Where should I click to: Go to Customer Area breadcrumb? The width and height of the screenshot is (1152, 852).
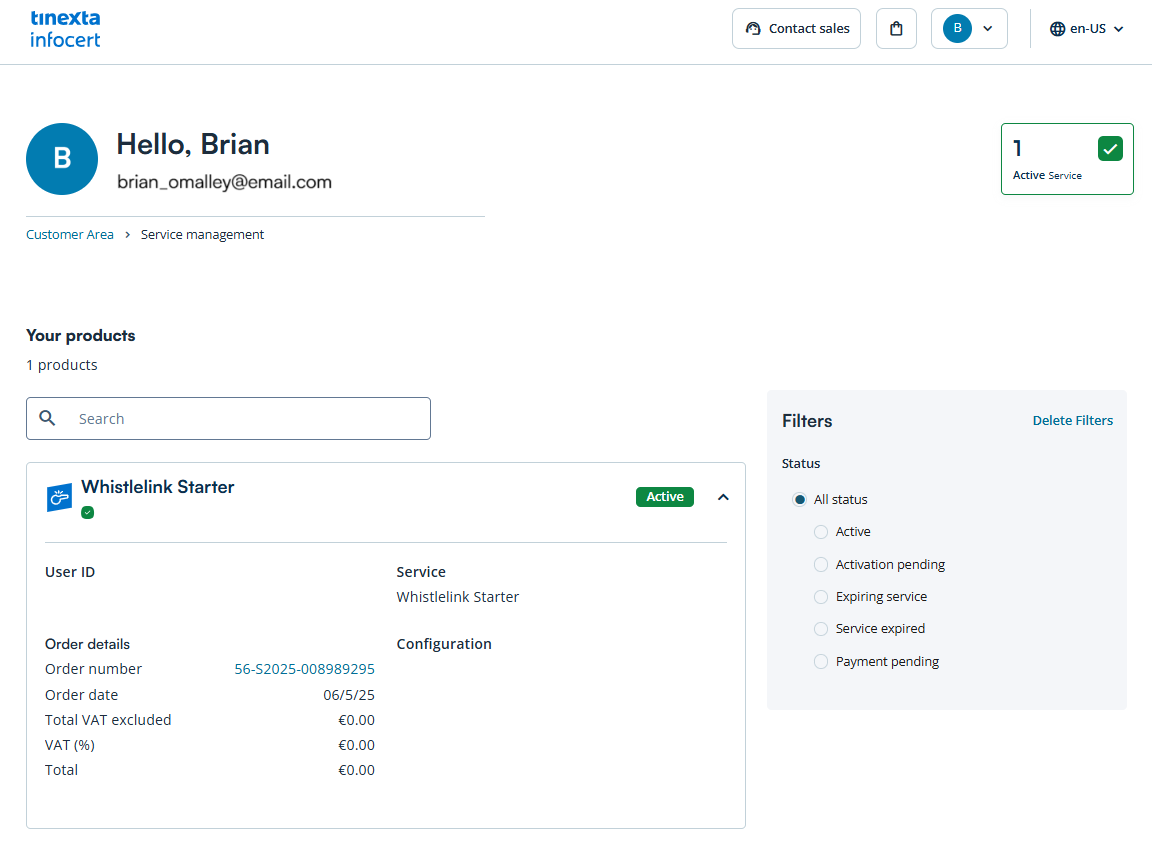pos(70,235)
